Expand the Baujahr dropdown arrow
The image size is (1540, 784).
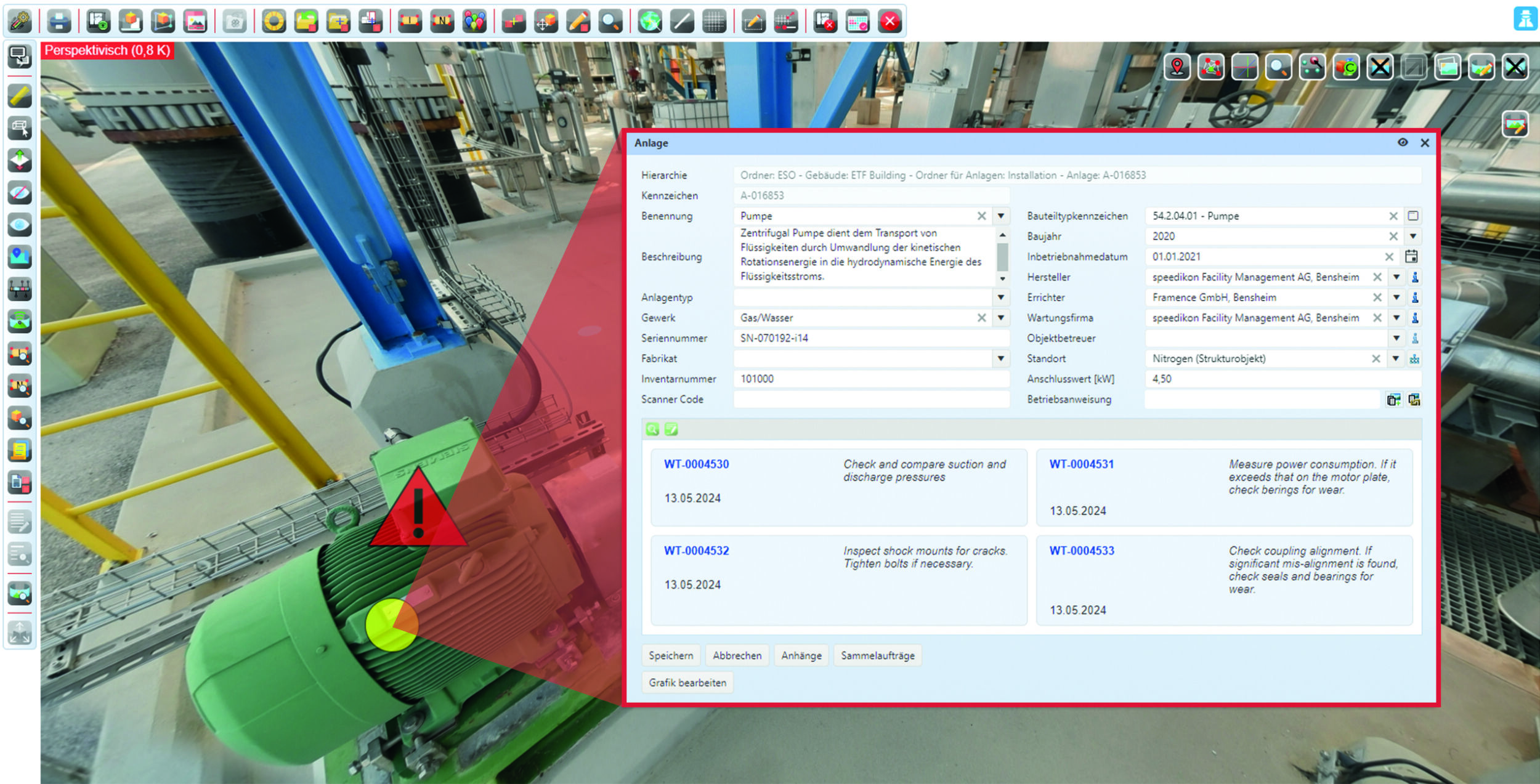tap(1413, 236)
